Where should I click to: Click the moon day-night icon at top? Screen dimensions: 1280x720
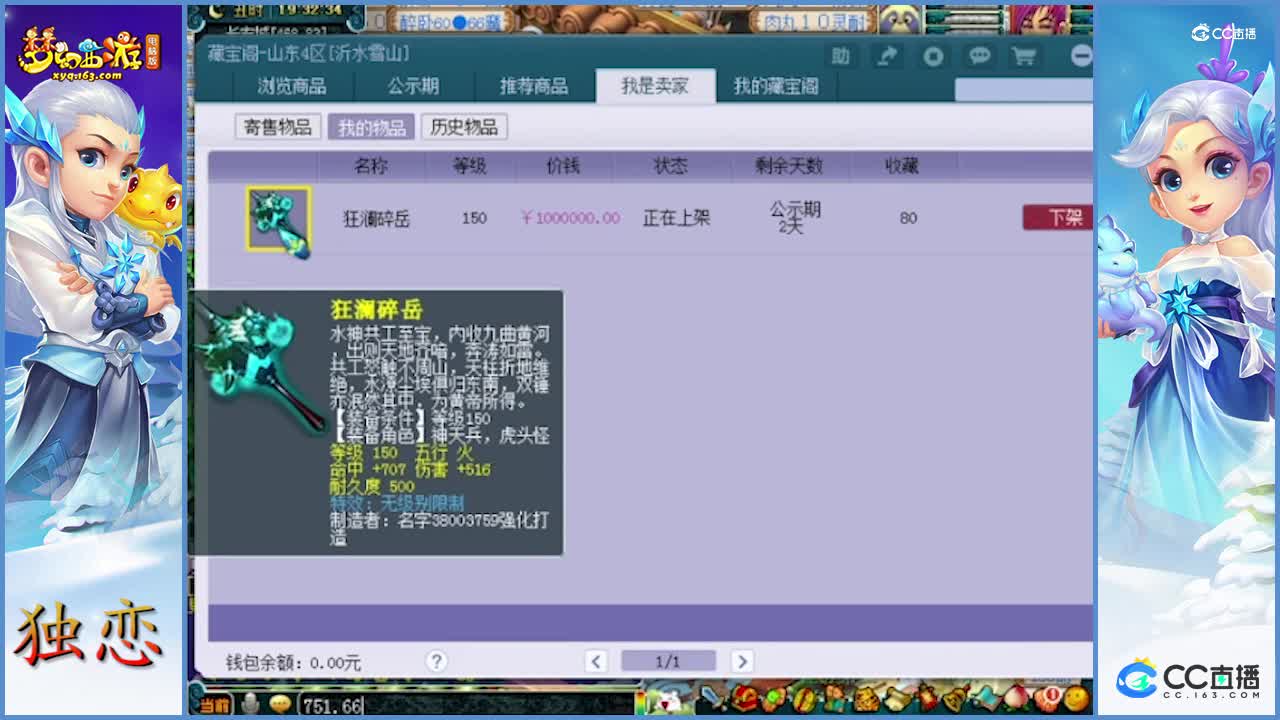coord(217,10)
